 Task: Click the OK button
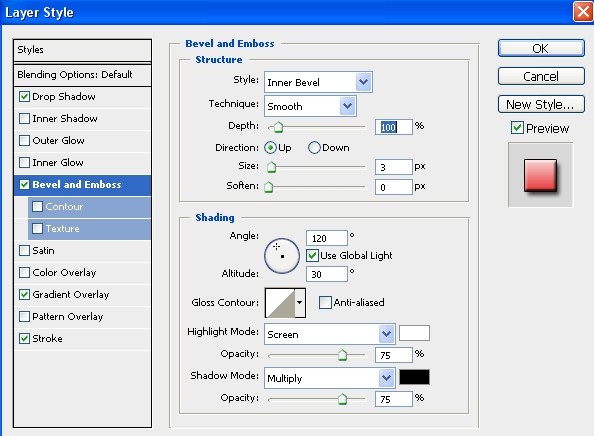[x=541, y=48]
